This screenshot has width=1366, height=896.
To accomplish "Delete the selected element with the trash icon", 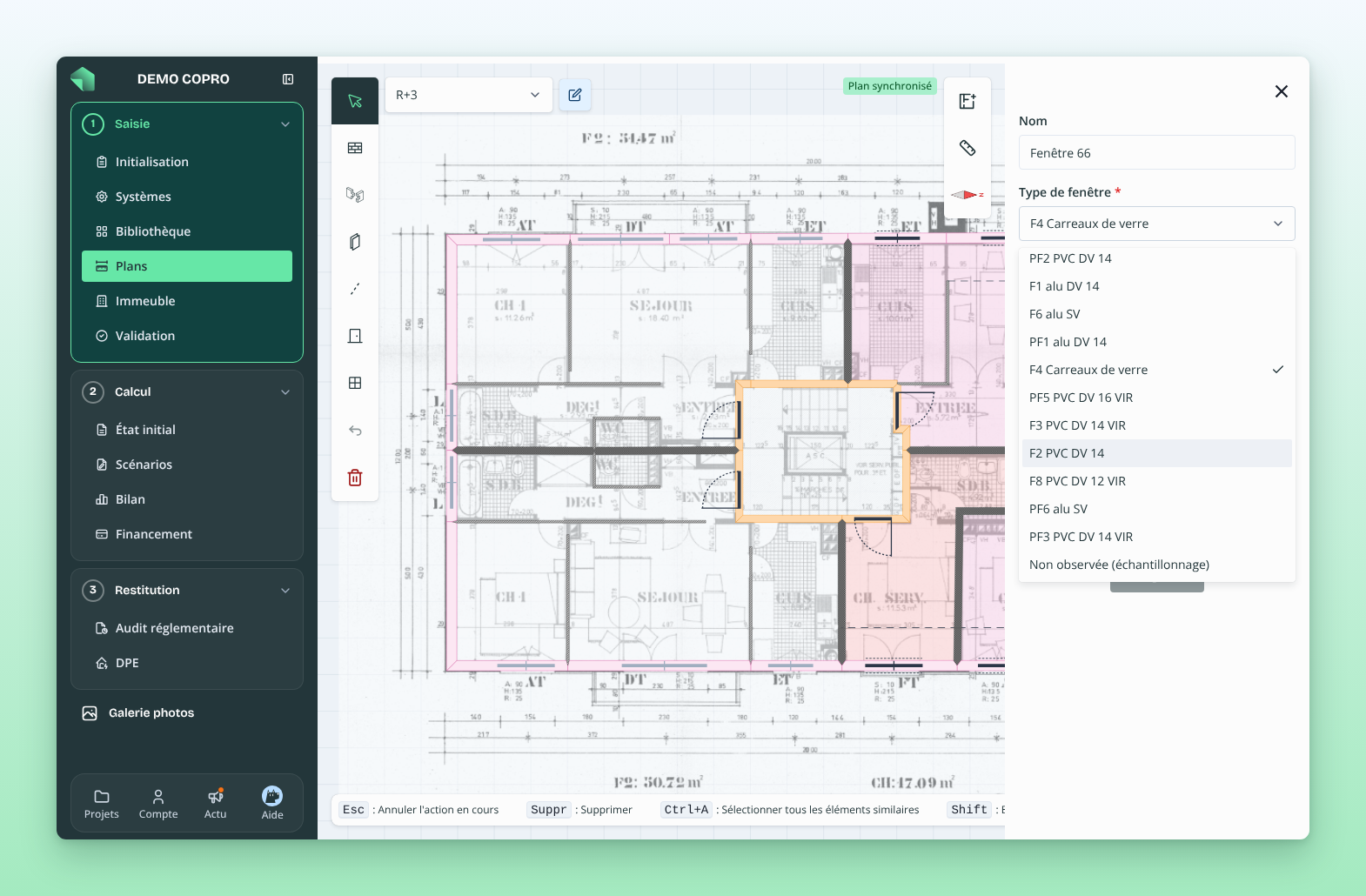I will point(355,478).
